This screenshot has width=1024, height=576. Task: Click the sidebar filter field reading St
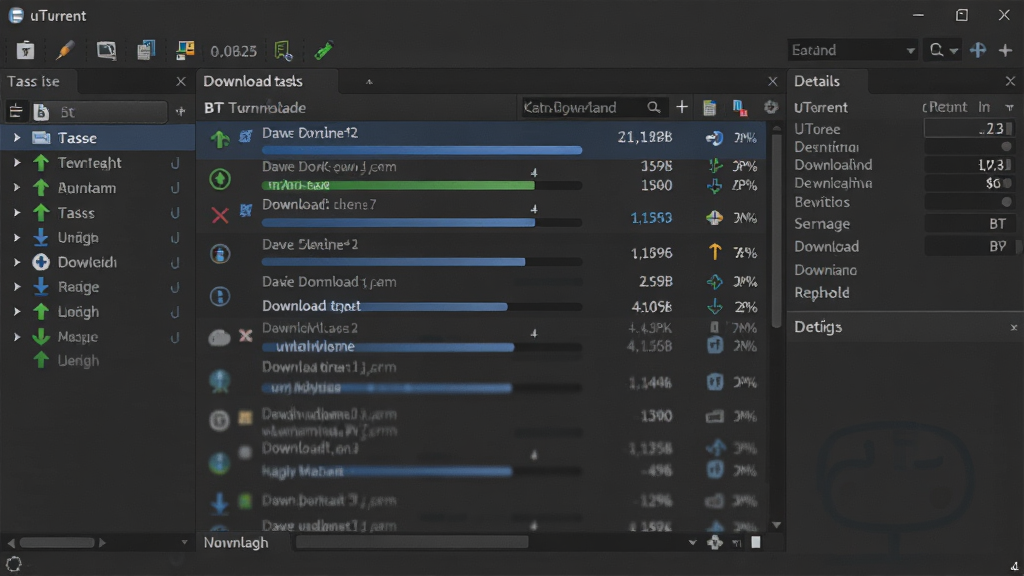tap(110, 112)
